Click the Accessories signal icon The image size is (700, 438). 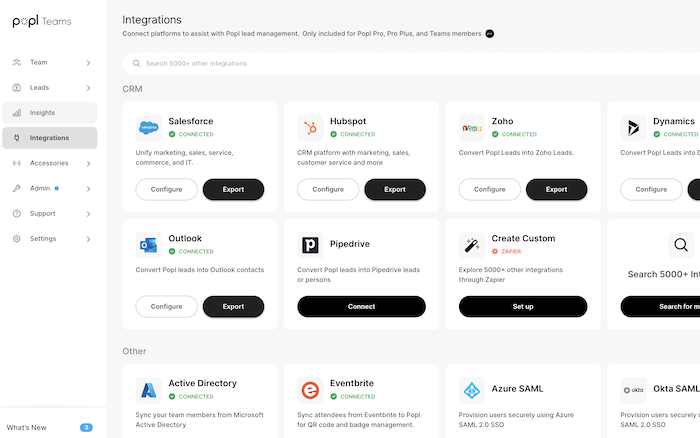pyautogui.click(x=17, y=163)
